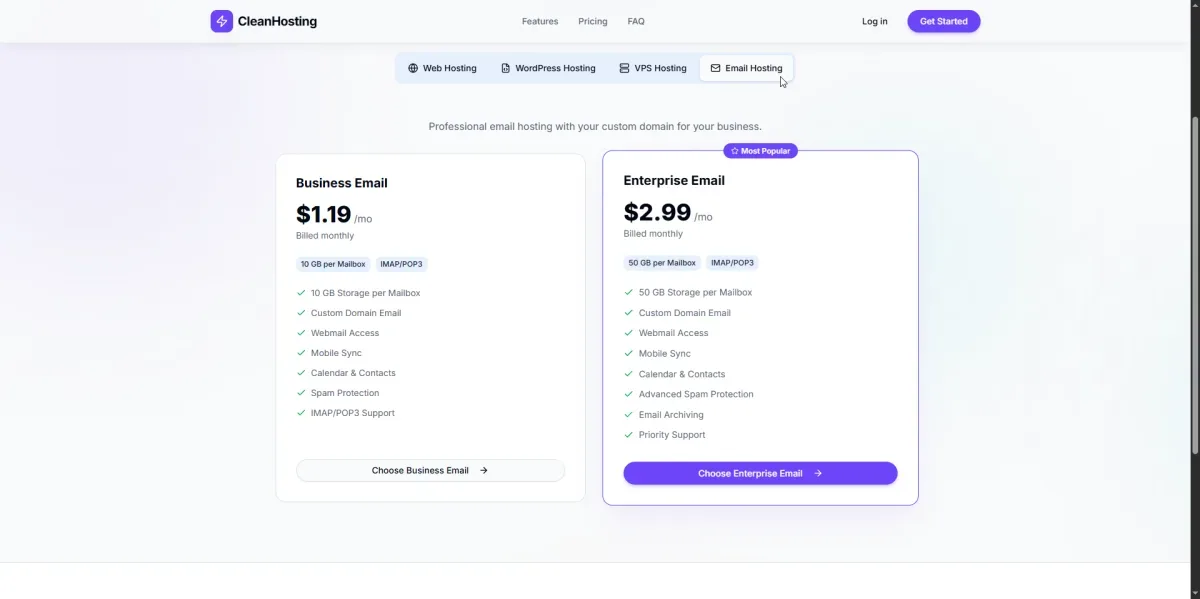The height and width of the screenshot is (599, 1200).
Task: Click the arrow icon on Choose Business Email
Action: click(484, 470)
